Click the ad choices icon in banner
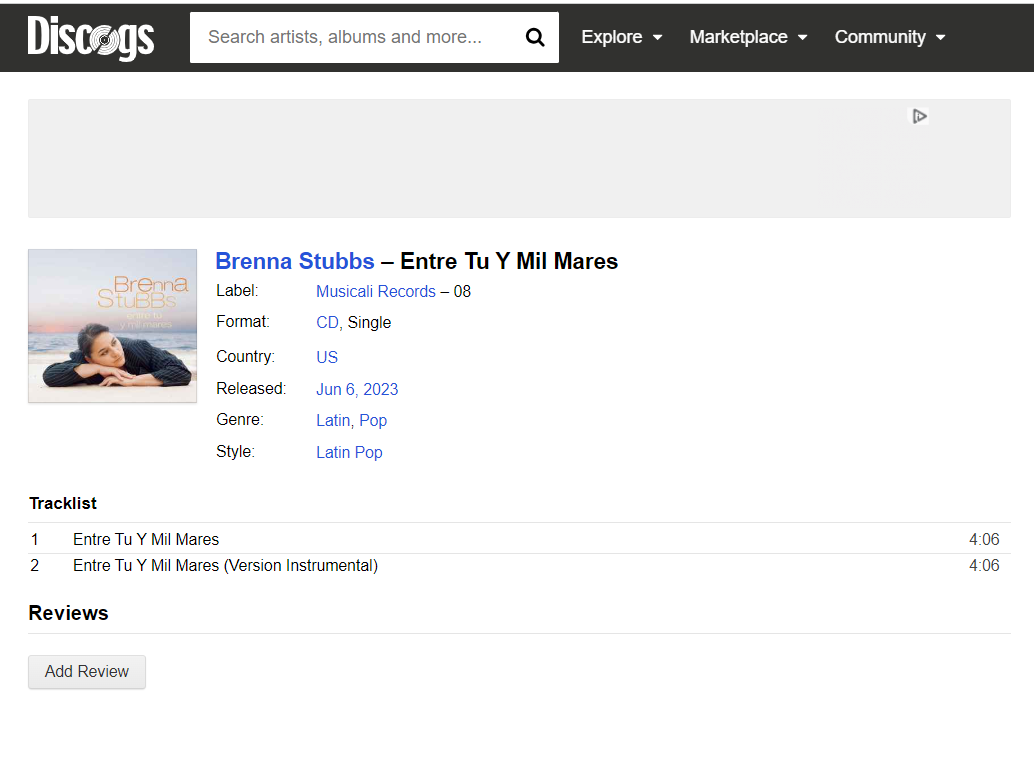Image resolution: width=1034 pixels, height=767 pixels. [919, 116]
